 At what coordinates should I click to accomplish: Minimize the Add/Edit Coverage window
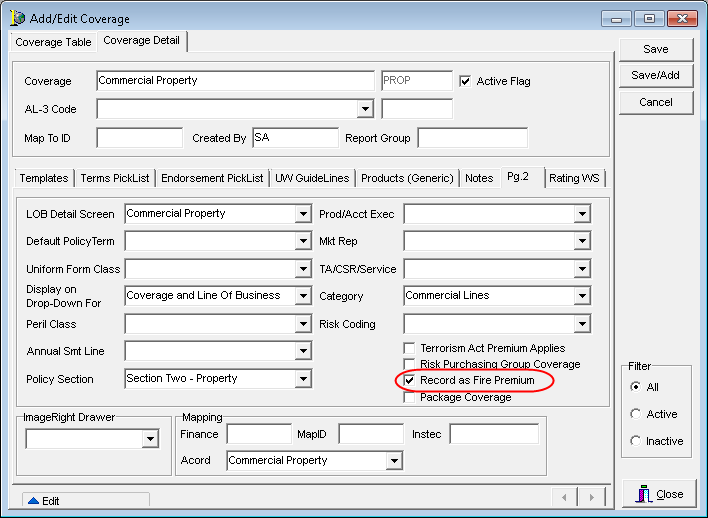click(616, 19)
